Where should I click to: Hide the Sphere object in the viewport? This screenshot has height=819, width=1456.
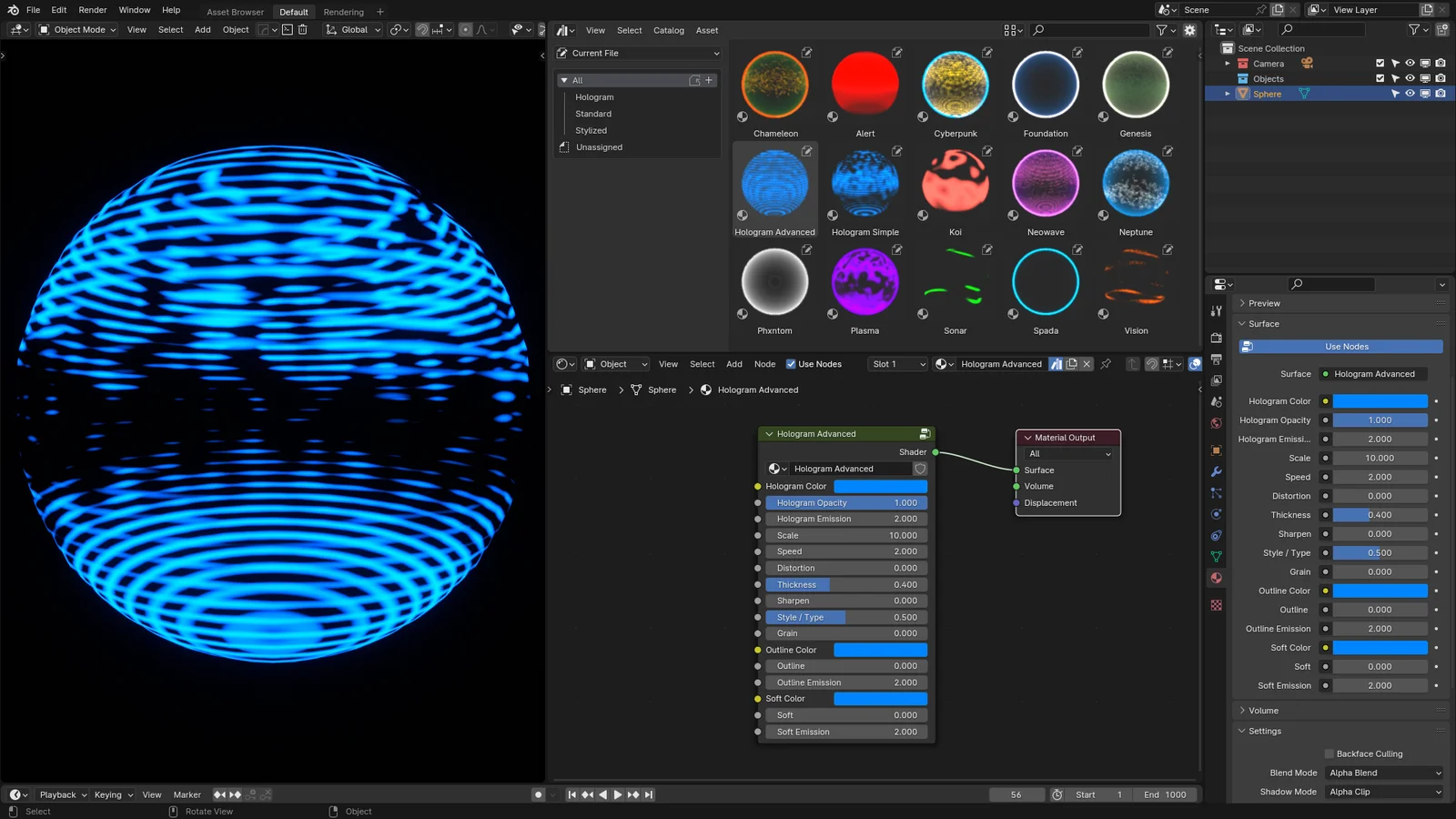pyautogui.click(x=1410, y=94)
